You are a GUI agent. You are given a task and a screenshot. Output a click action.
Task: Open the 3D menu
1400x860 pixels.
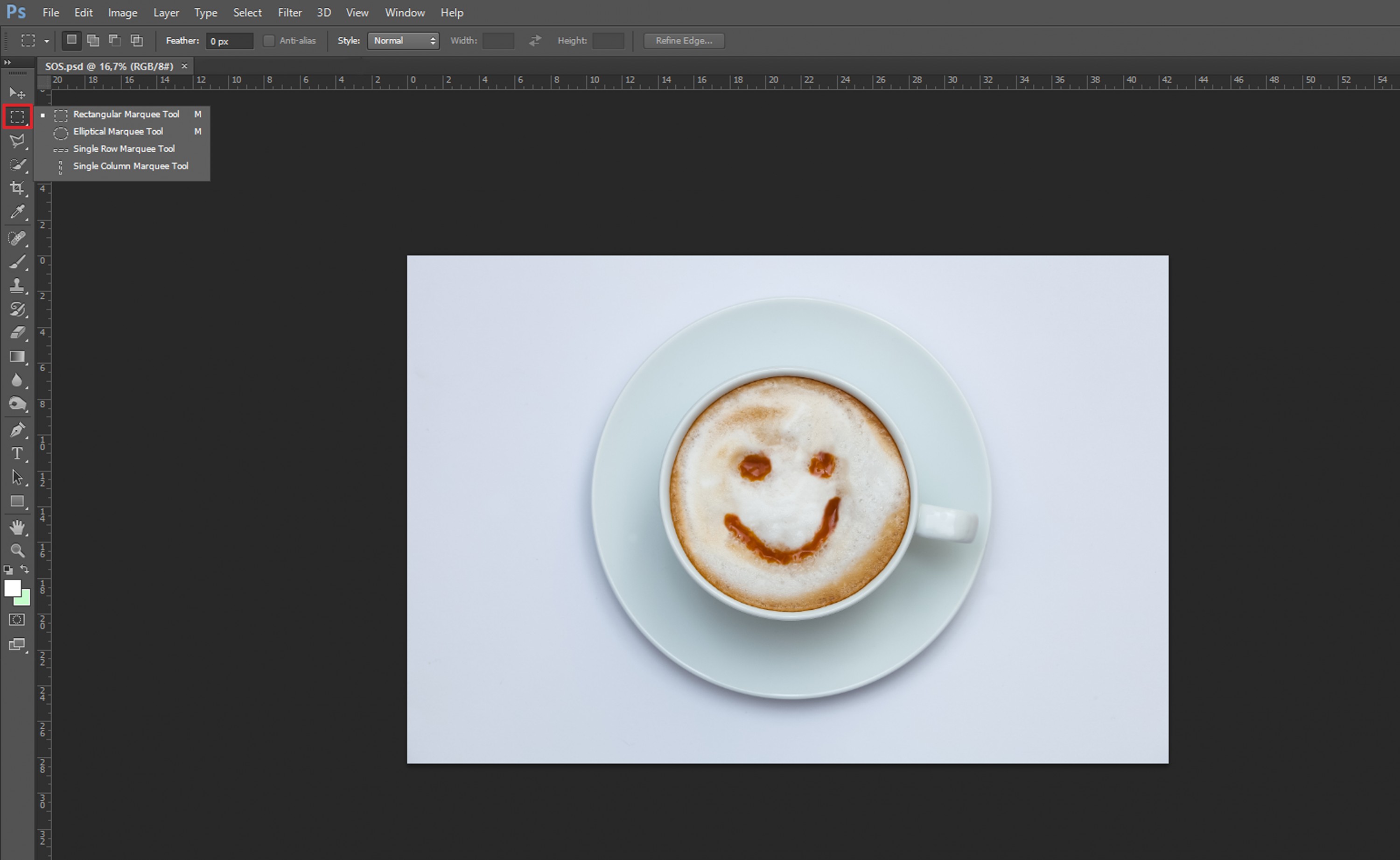point(324,13)
